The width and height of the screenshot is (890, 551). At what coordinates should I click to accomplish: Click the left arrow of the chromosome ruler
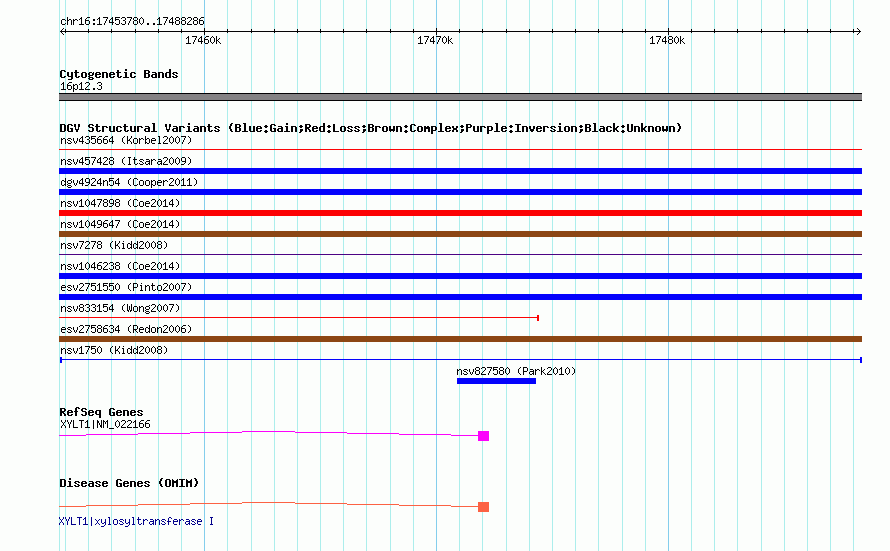pyautogui.click(x=63, y=32)
